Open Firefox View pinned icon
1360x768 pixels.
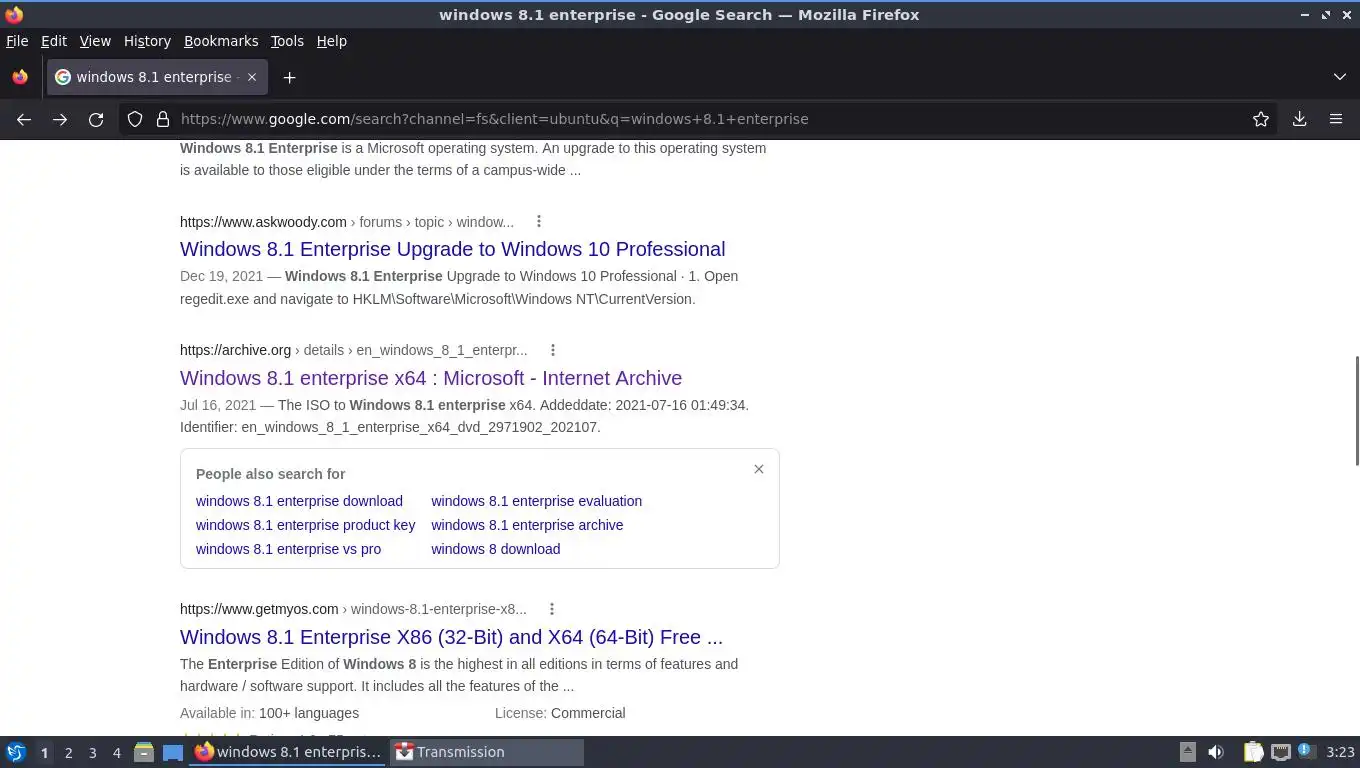pyautogui.click(x=20, y=77)
